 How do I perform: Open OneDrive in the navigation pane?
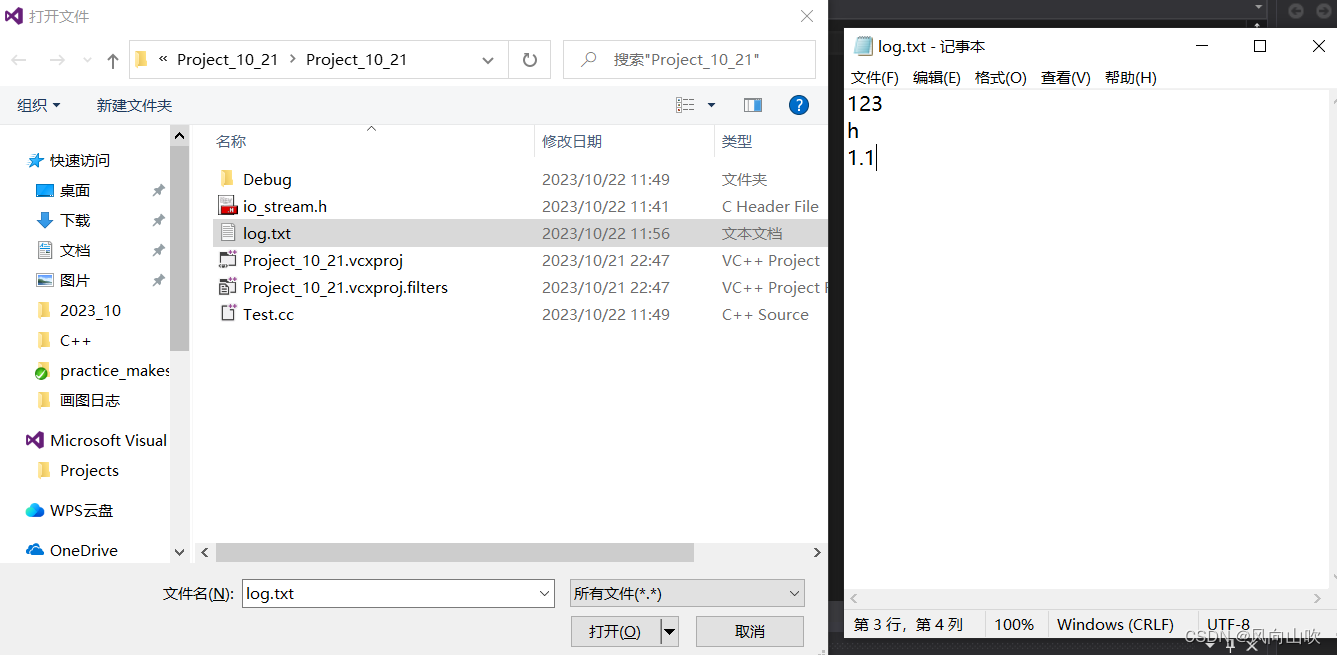point(84,550)
